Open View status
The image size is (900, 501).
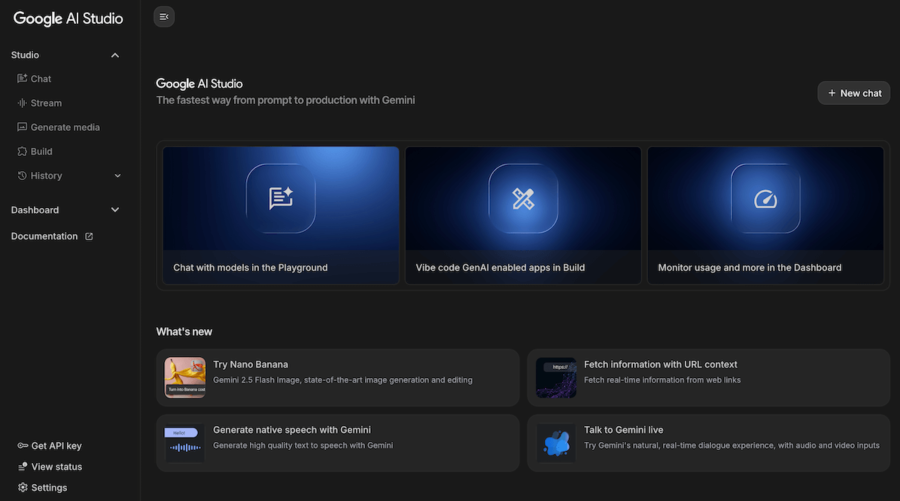[56, 467]
